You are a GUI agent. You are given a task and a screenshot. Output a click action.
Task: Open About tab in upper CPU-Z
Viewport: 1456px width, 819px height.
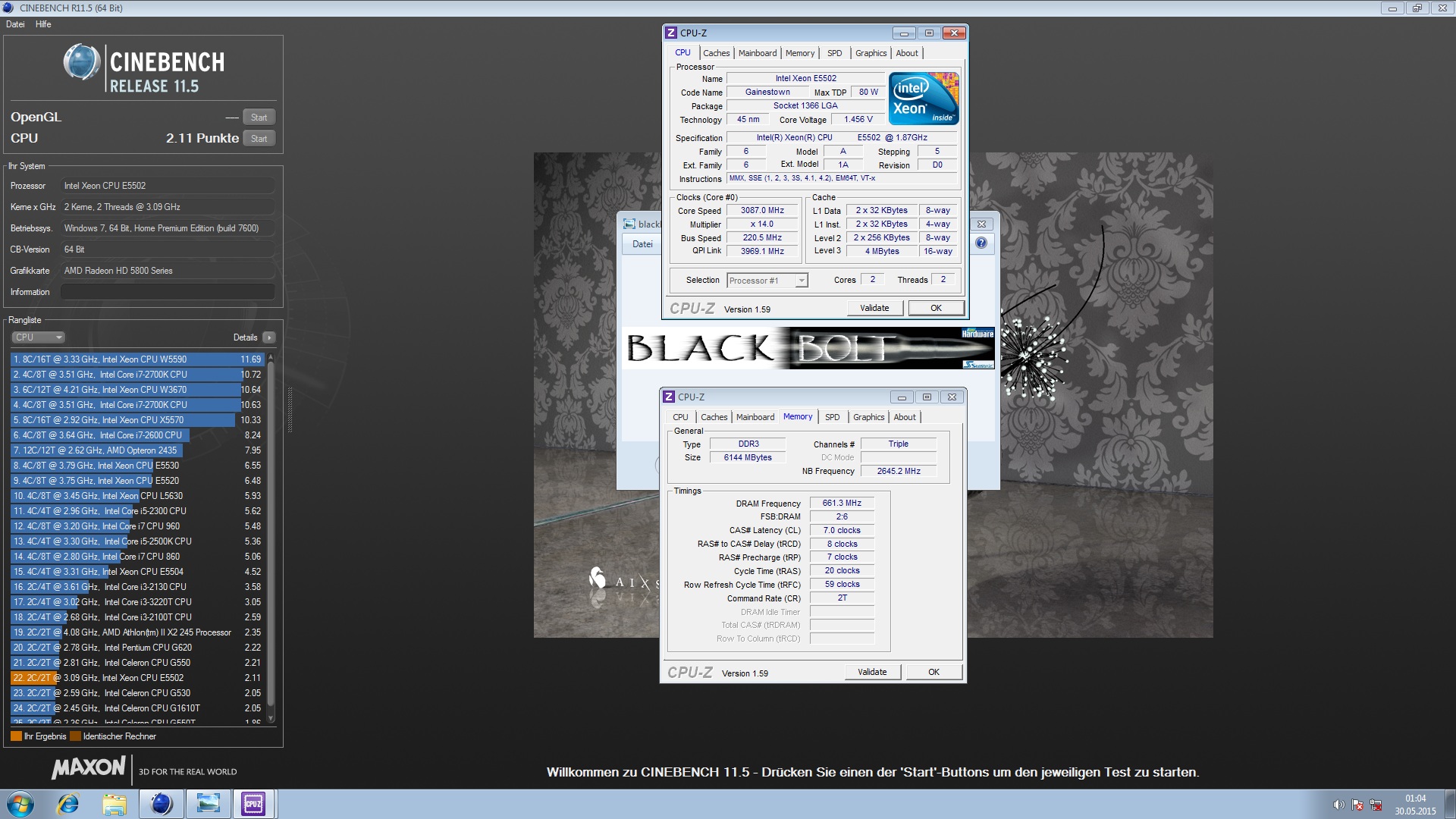pyautogui.click(x=907, y=53)
